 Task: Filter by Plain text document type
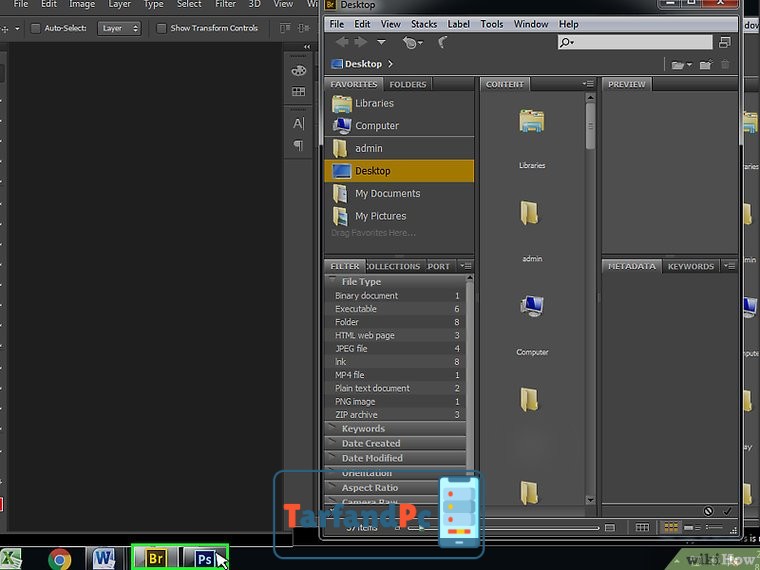(395, 388)
